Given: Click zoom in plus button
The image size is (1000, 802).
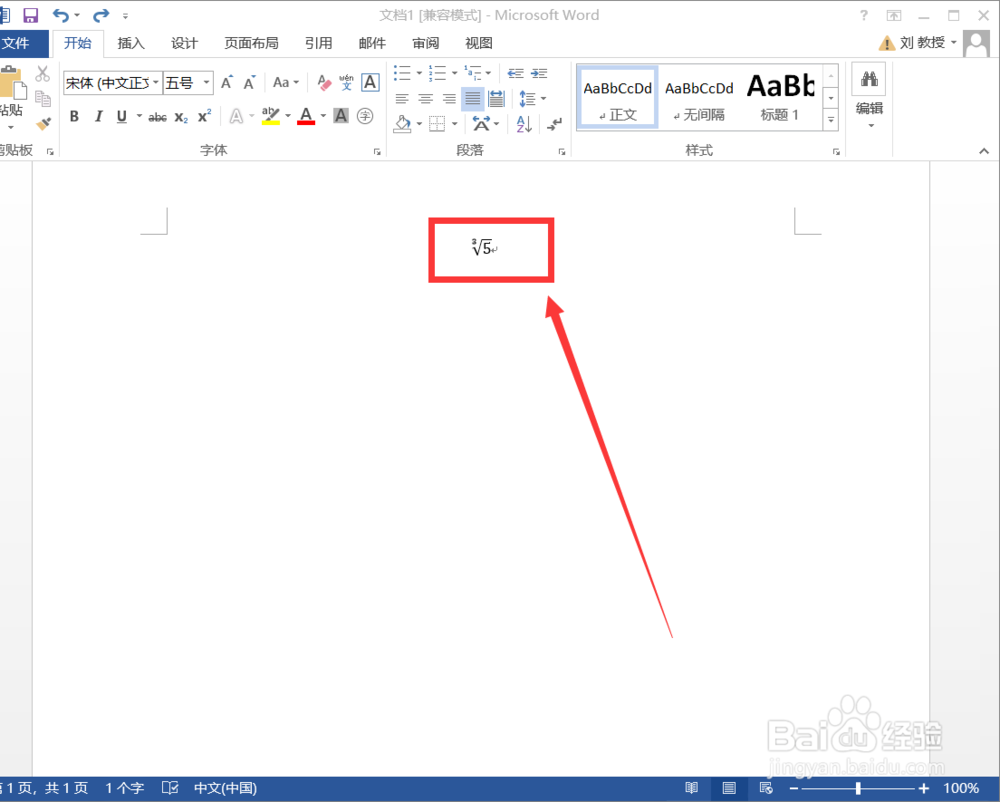Looking at the screenshot, I should tap(923, 789).
